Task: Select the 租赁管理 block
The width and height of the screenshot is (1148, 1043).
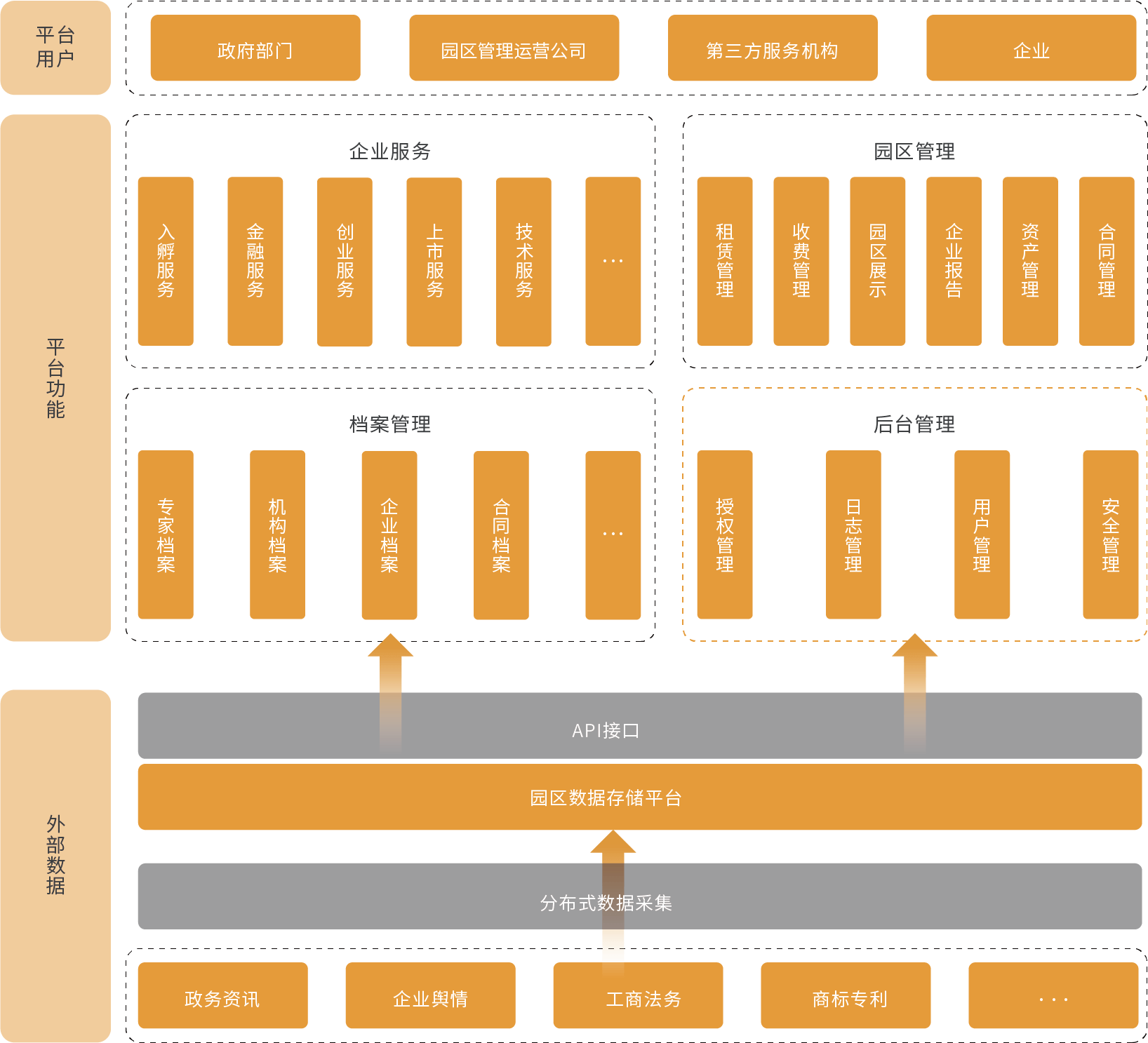Action: coord(725,261)
